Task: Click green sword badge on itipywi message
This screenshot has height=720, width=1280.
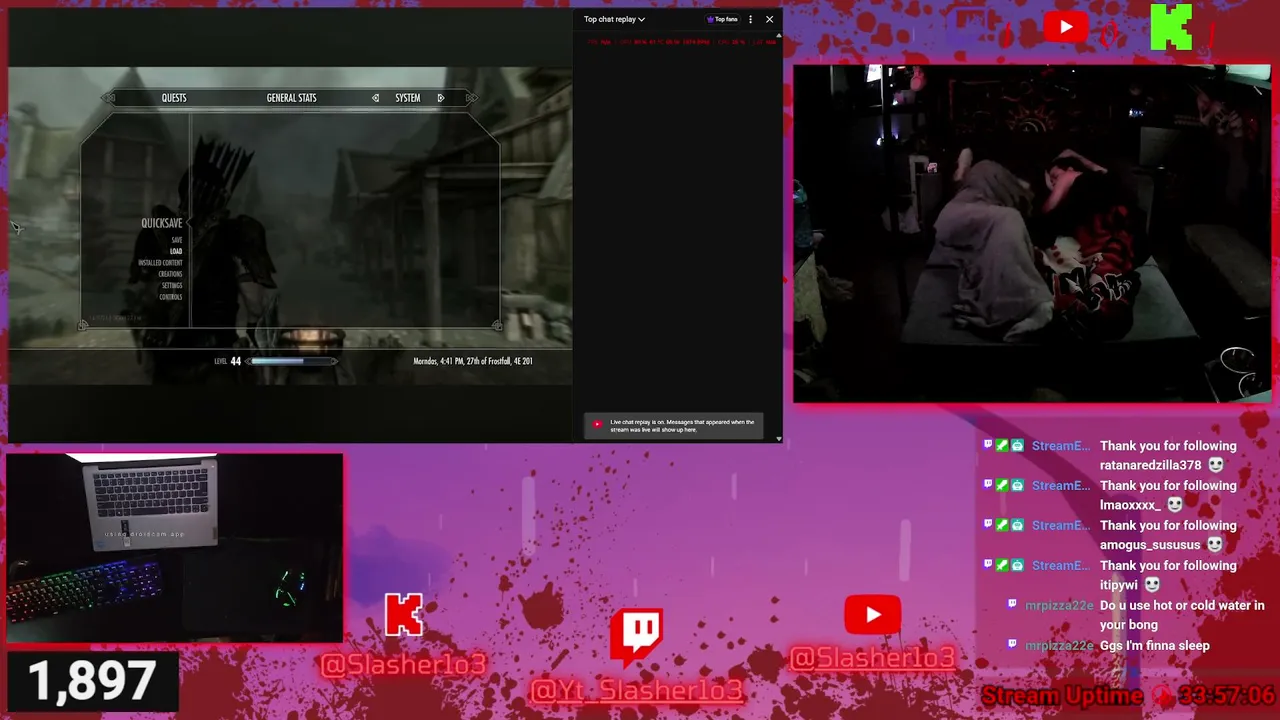Action: (x=1002, y=566)
